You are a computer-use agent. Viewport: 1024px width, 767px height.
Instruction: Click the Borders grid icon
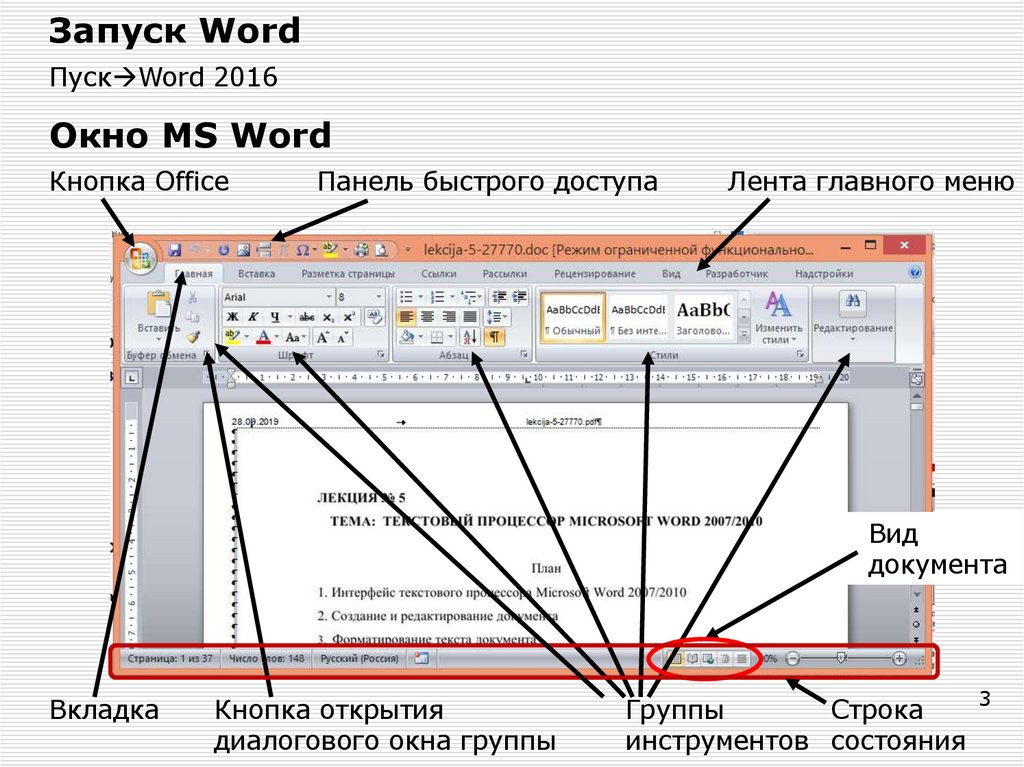(438, 337)
